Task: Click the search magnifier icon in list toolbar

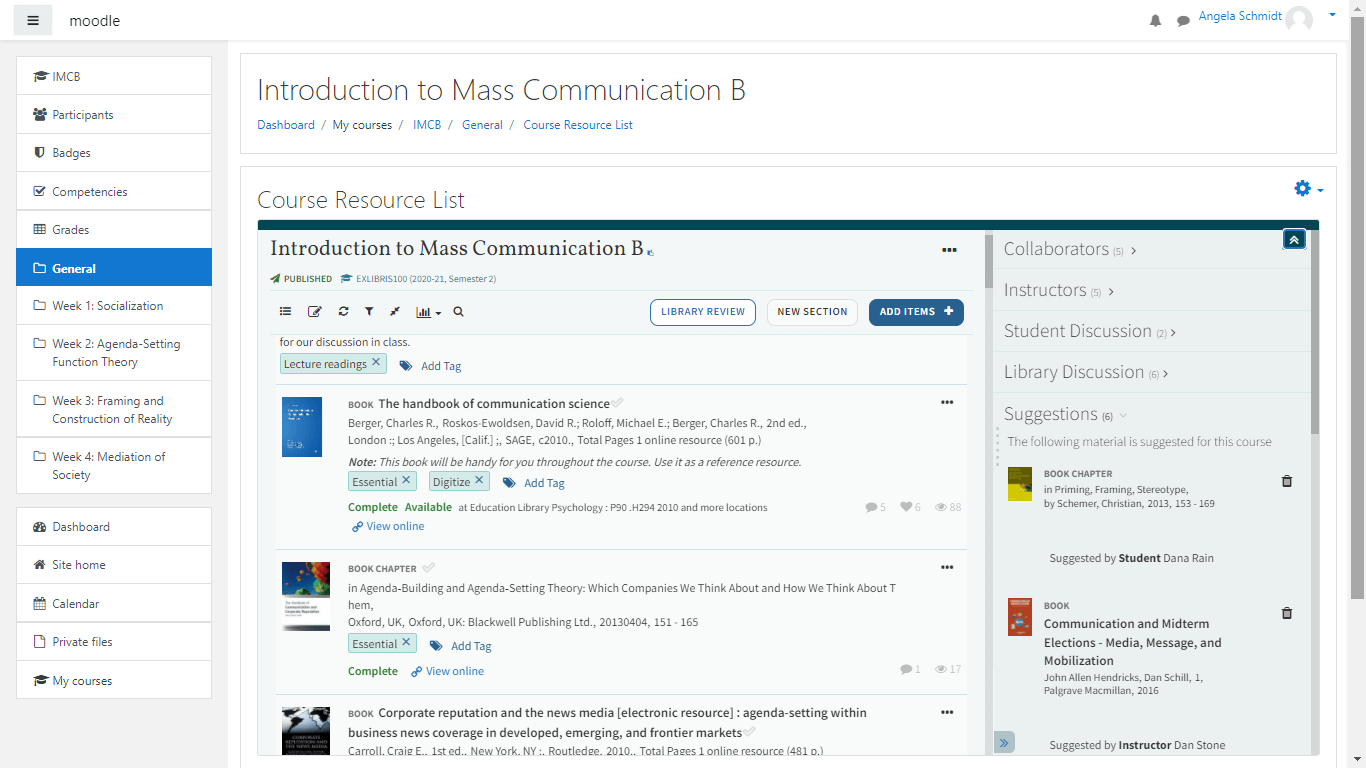Action: click(458, 312)
